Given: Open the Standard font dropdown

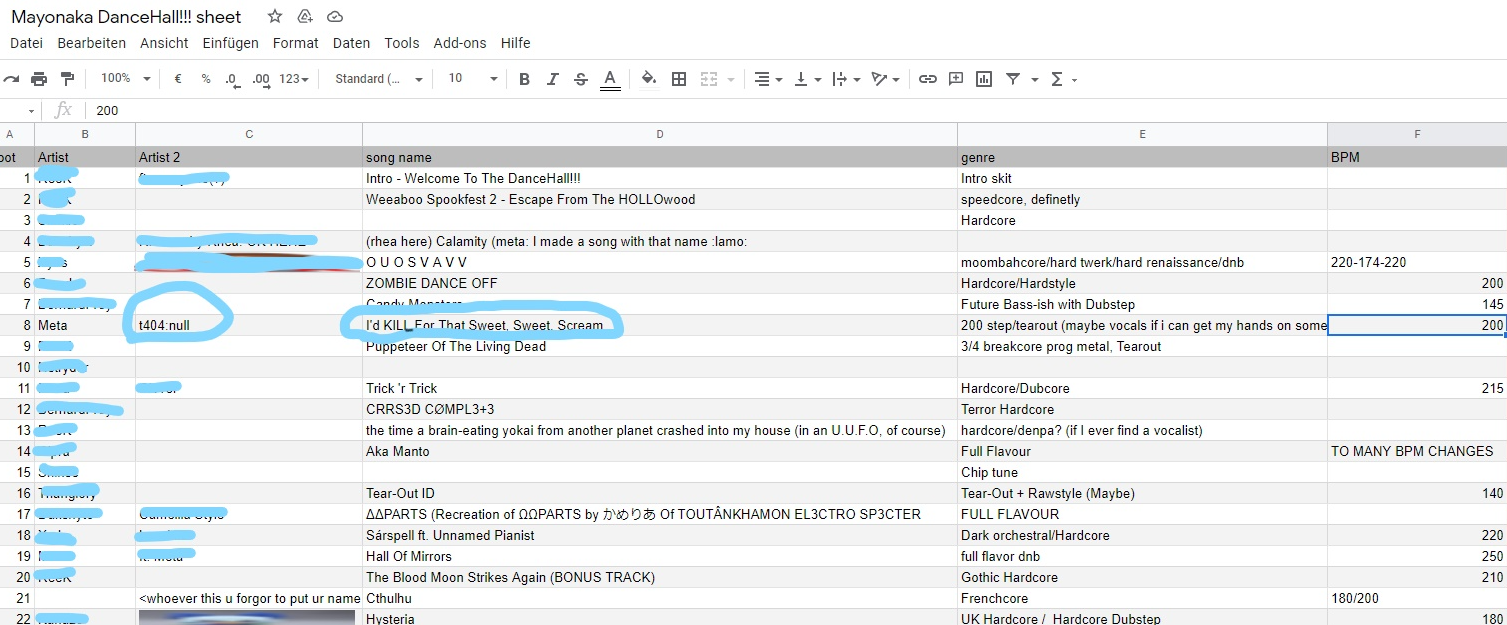Looking at the screenshot, I should pos(378,79).
